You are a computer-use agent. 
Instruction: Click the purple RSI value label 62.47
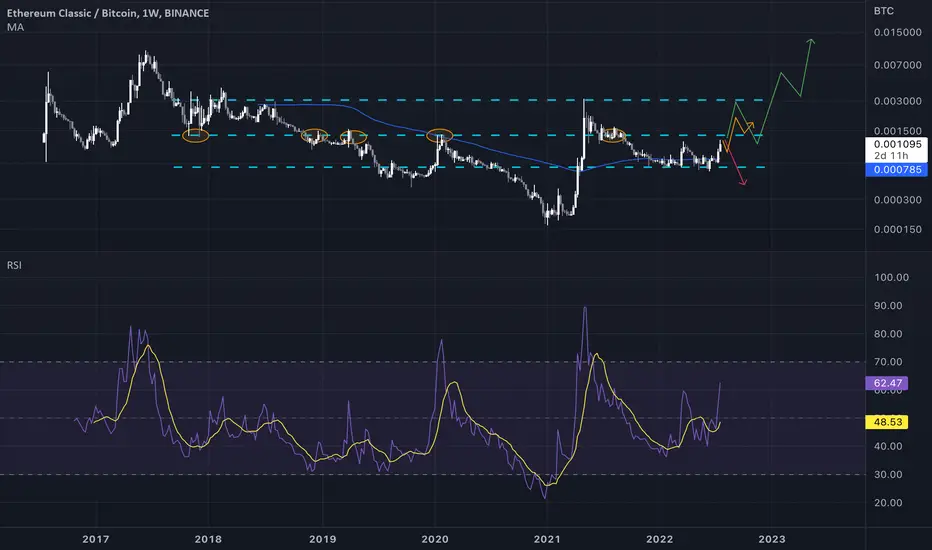click(x=887, y=383)
